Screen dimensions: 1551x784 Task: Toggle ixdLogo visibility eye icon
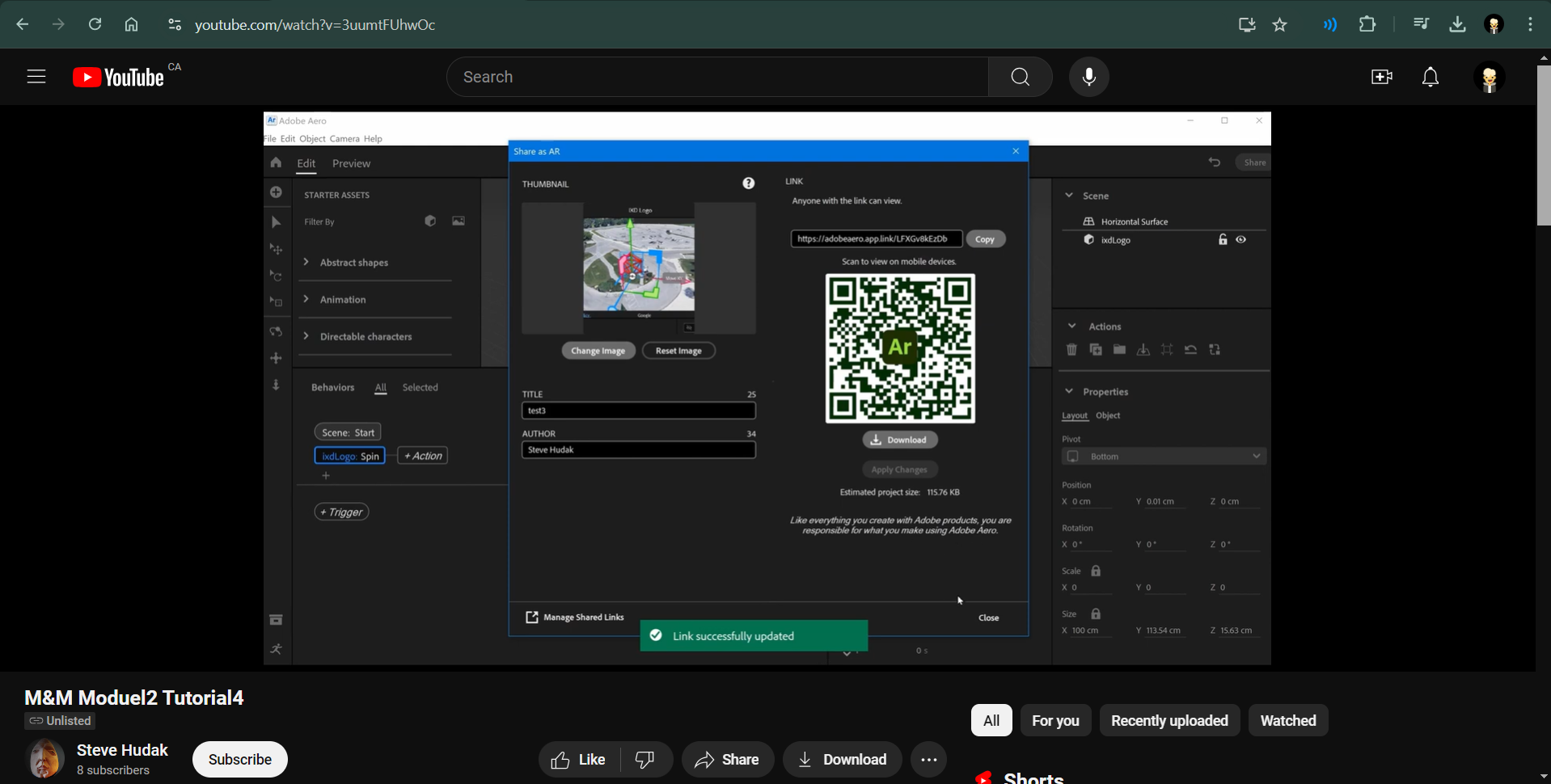pos(1240,240)
